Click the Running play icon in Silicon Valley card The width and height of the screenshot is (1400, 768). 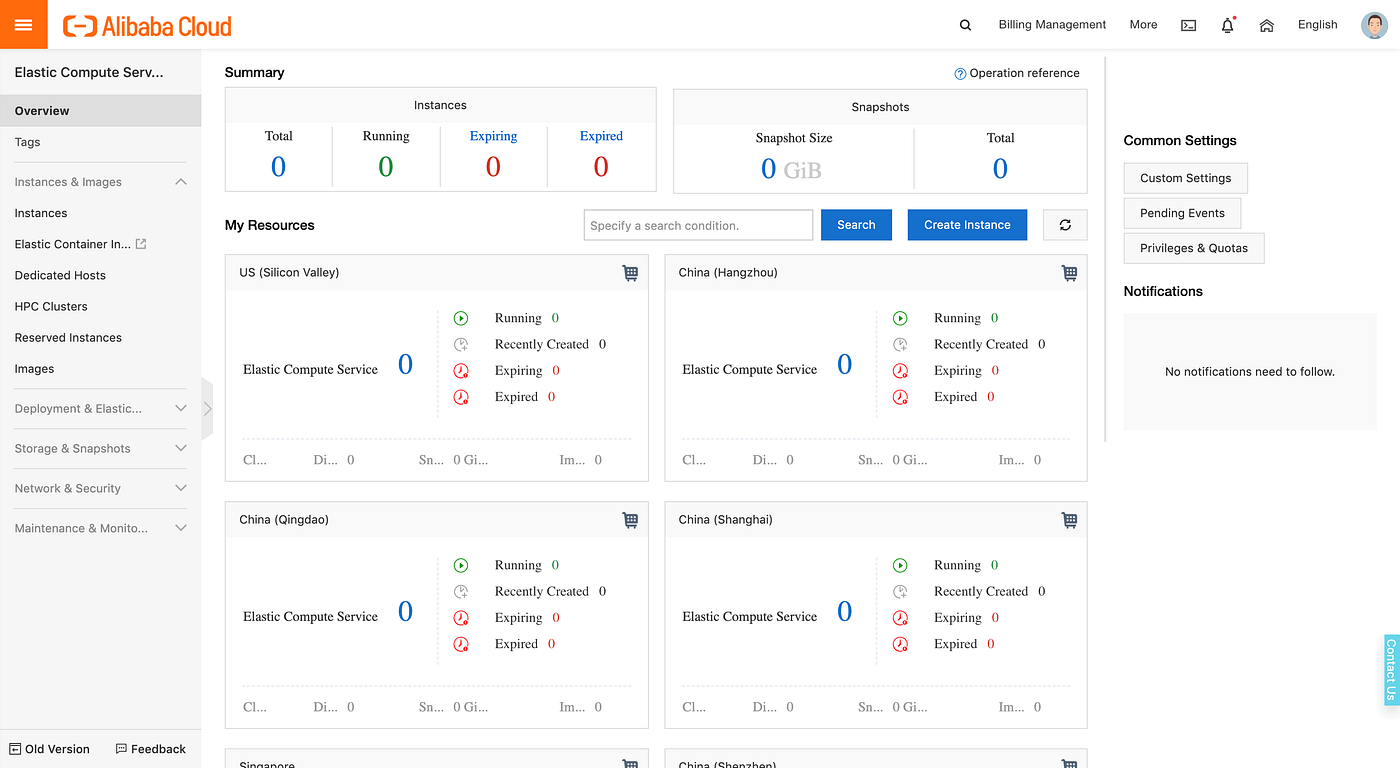click(461, 318)
